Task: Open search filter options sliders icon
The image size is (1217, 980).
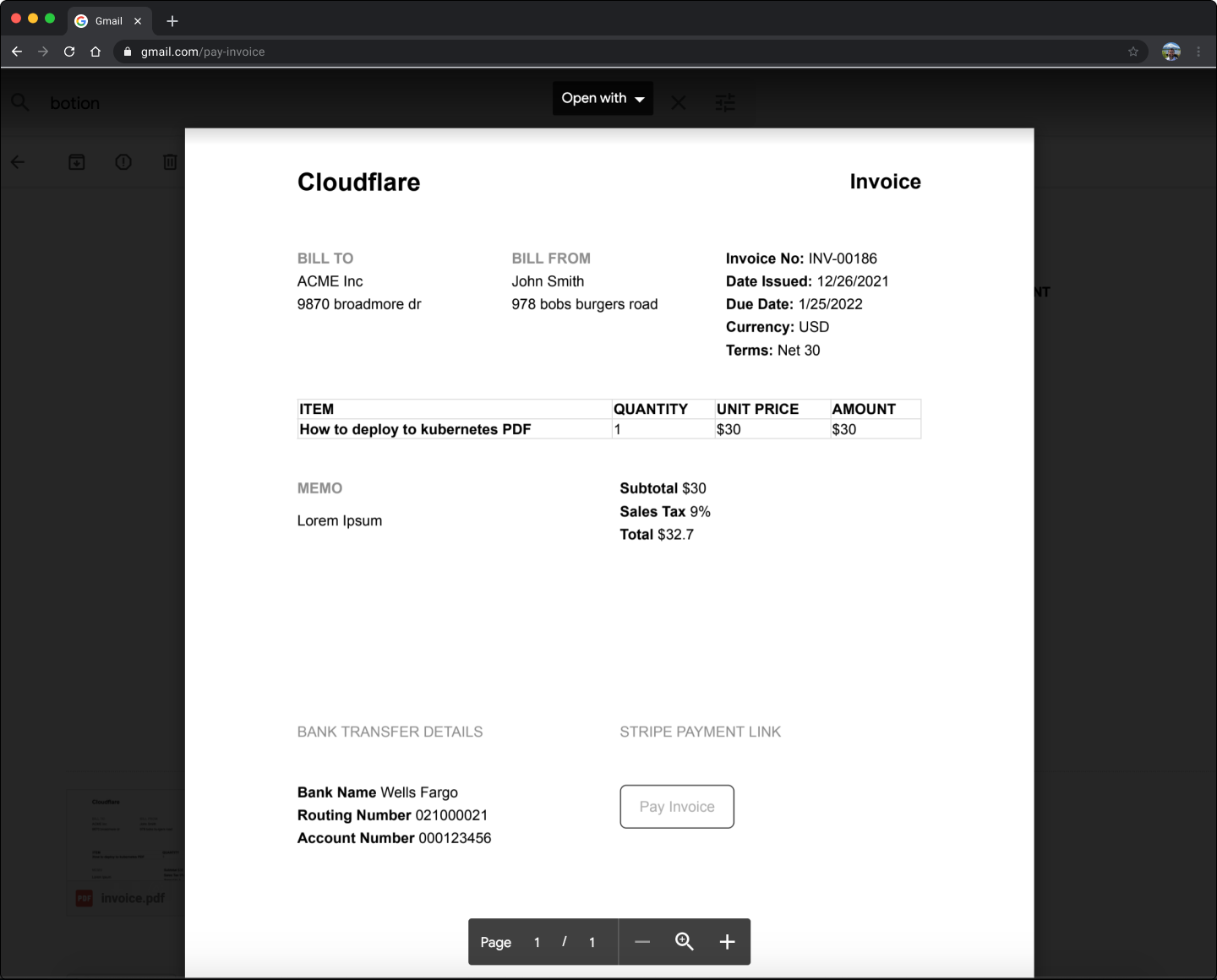Action: click(x=725, y=103)
